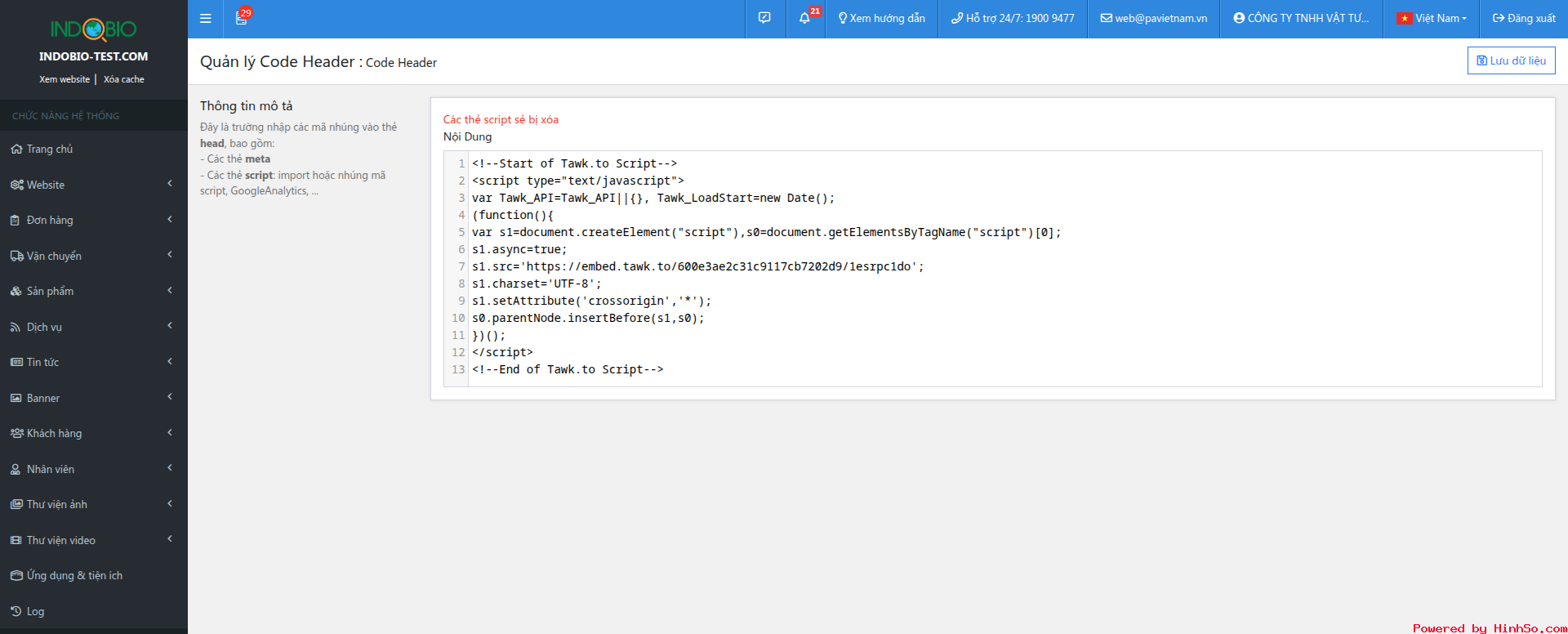Click the Đăng xuất logout button
This screenshot has height=634, width=1568.
(x=1524, y=19)
